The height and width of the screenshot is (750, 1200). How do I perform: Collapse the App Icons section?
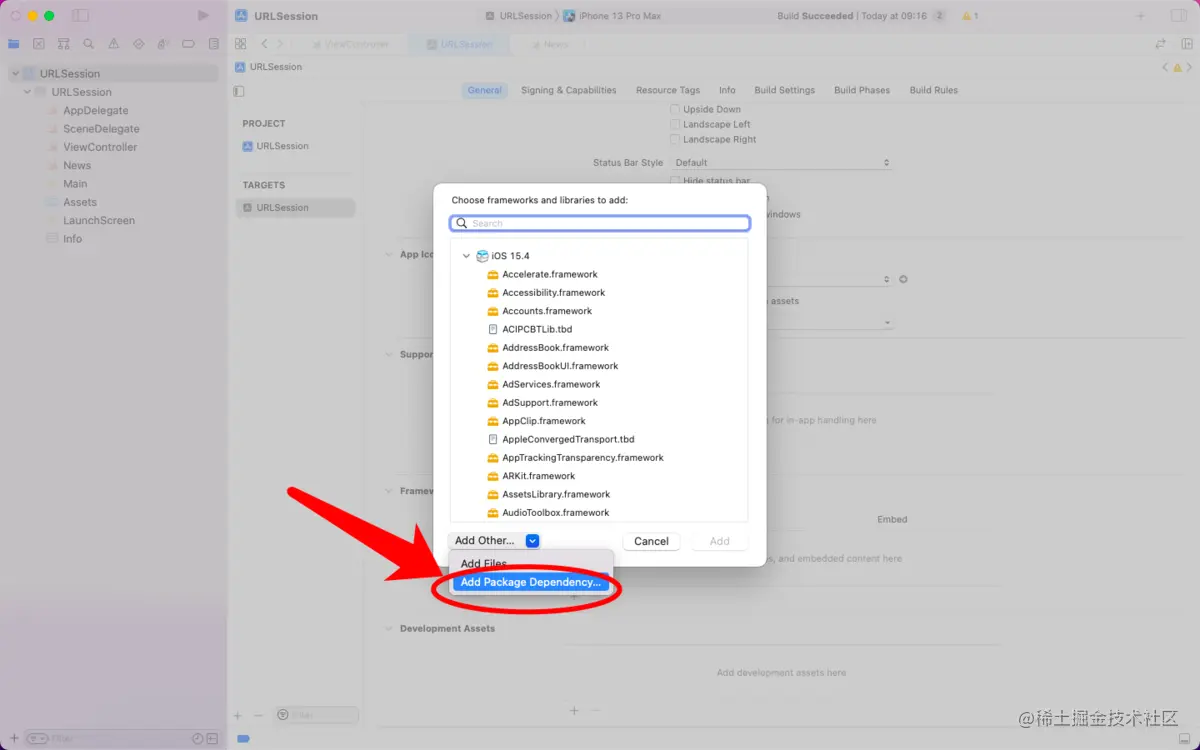point(389,254)
